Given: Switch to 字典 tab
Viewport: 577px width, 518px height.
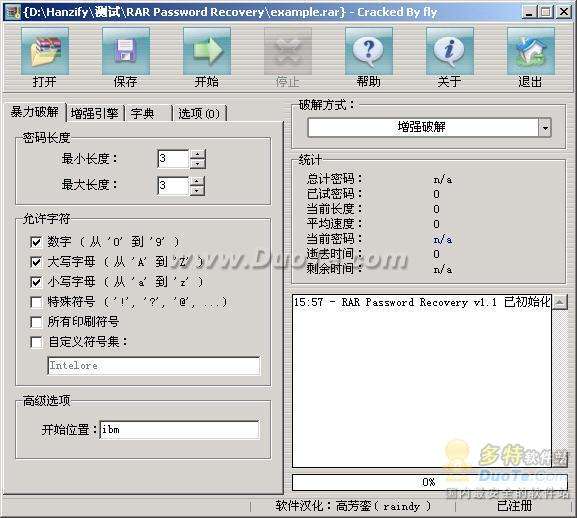Looking at the screenshot, I should click(x=148, y=113).
